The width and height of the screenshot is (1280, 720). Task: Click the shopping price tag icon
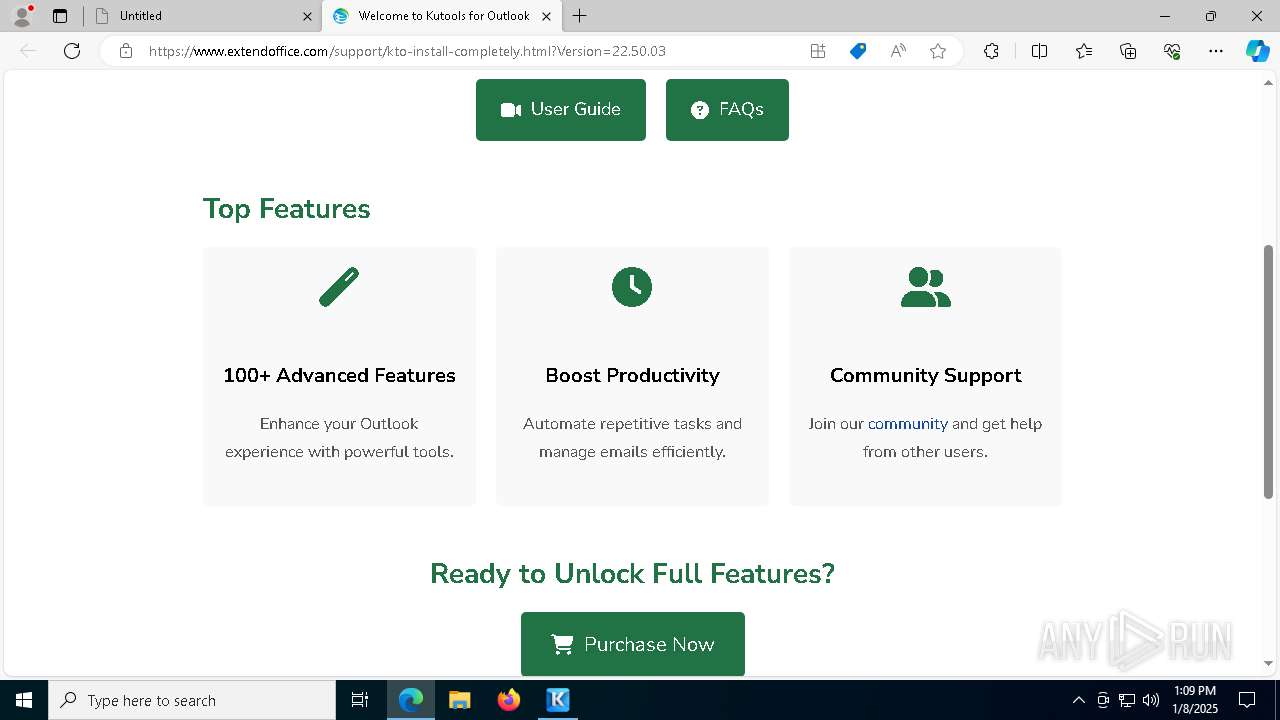click(858, 51)
